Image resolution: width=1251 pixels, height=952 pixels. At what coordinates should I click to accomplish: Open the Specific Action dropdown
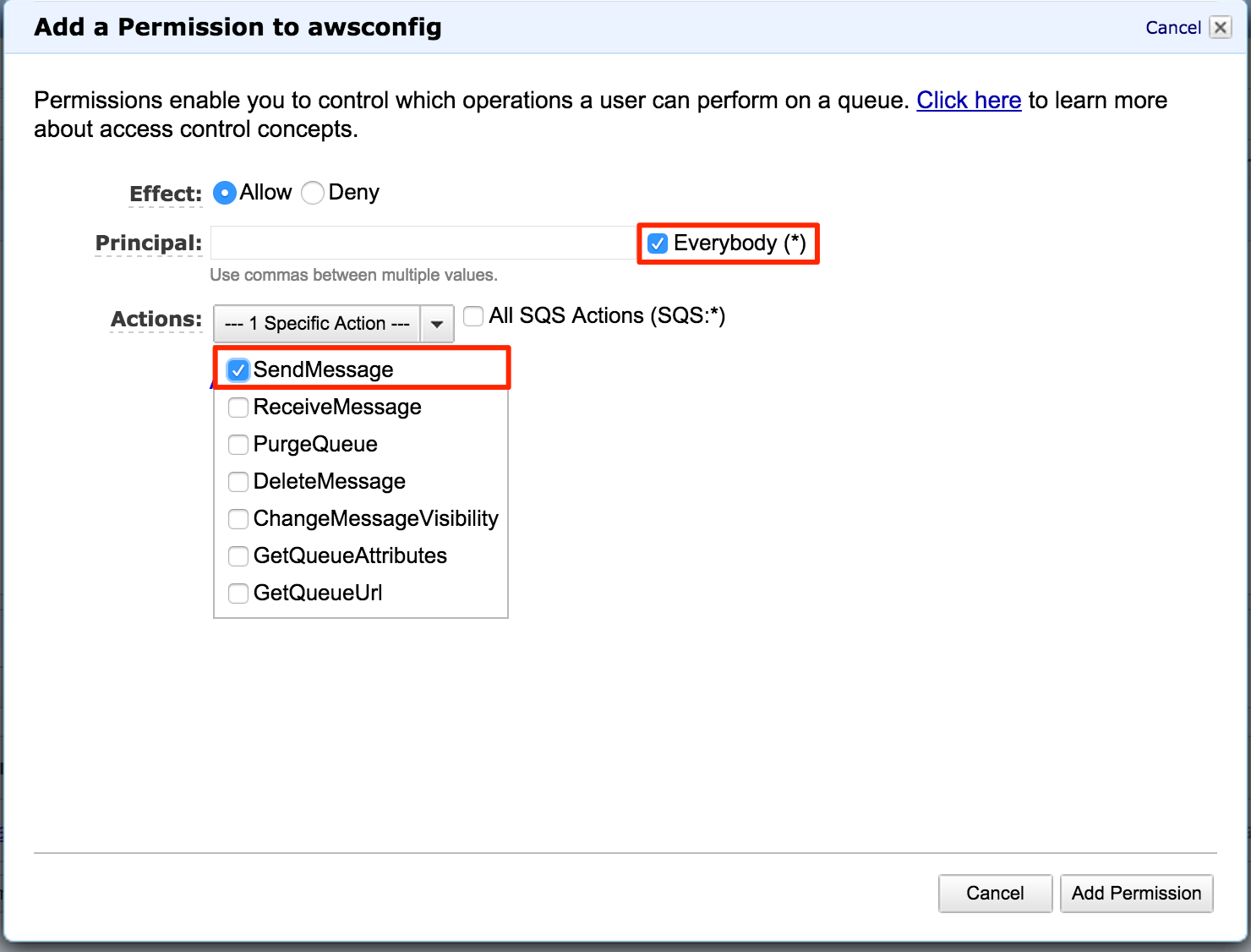pos(316,324)
